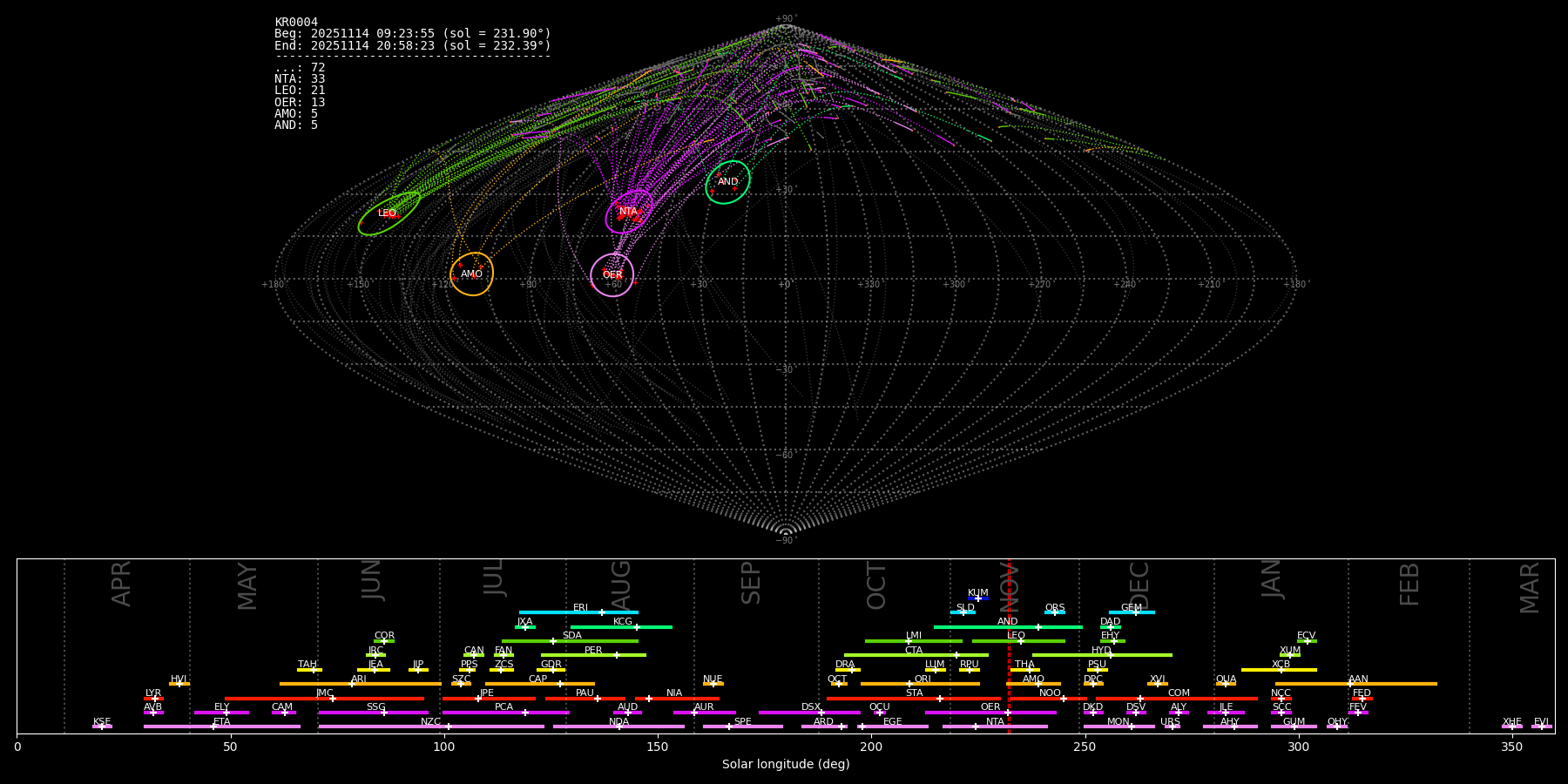Click the LEO radiant ellipse on sky map
Image resolution: width=1568 pixels, height=784 pixels.
point(389,213)
